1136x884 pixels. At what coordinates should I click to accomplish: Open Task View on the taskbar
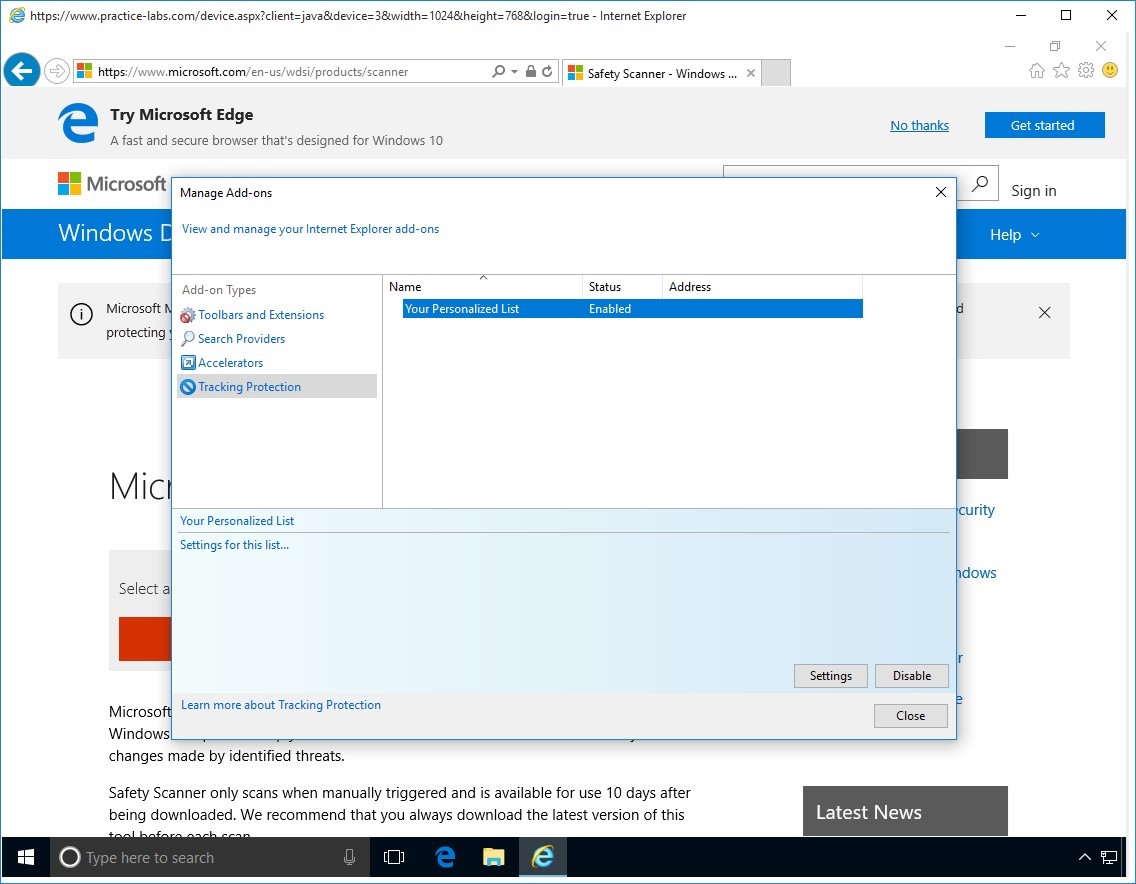[x=394, y=857]
